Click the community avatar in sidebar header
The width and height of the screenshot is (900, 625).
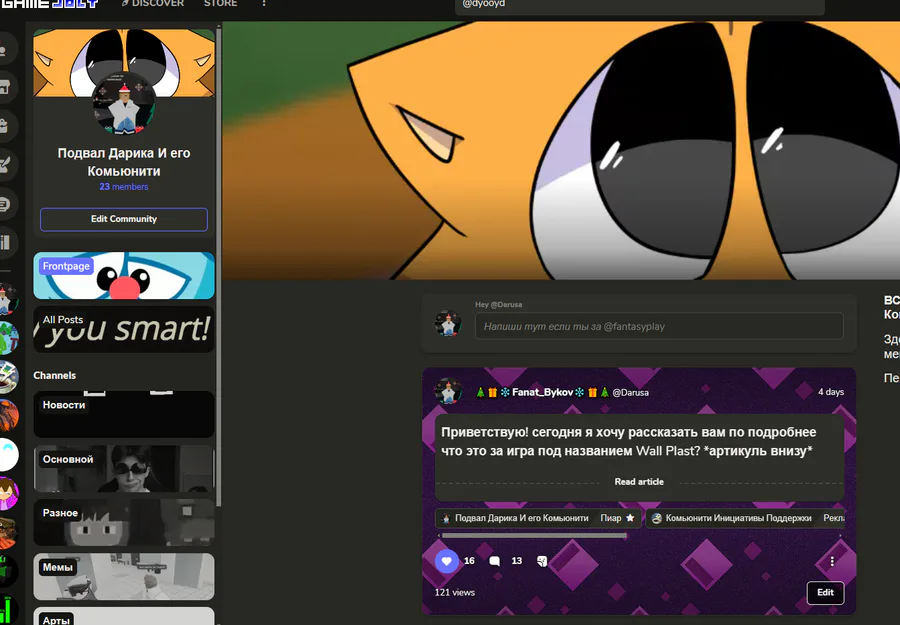tap(123, 103)
